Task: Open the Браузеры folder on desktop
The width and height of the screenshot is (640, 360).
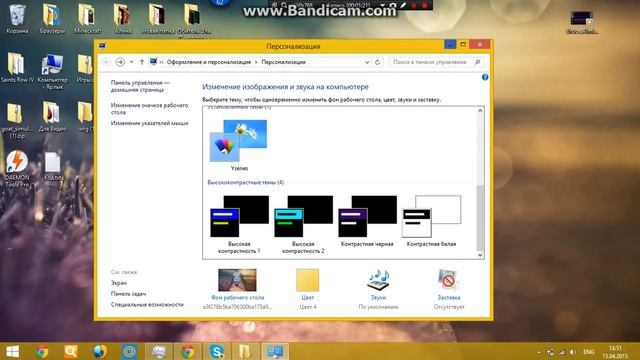Action: click(x=52, y=19)
